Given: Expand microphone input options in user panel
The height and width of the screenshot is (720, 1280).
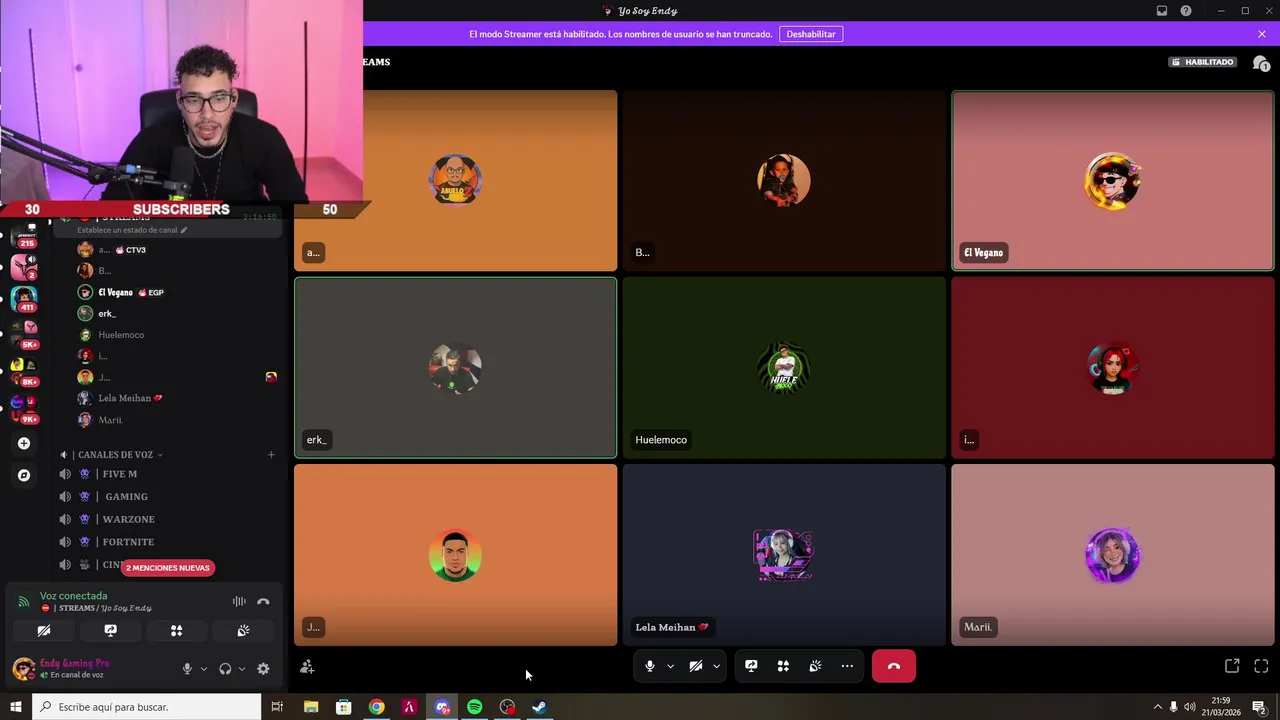Looking at the screenshot, I should (x=204, y=669).
